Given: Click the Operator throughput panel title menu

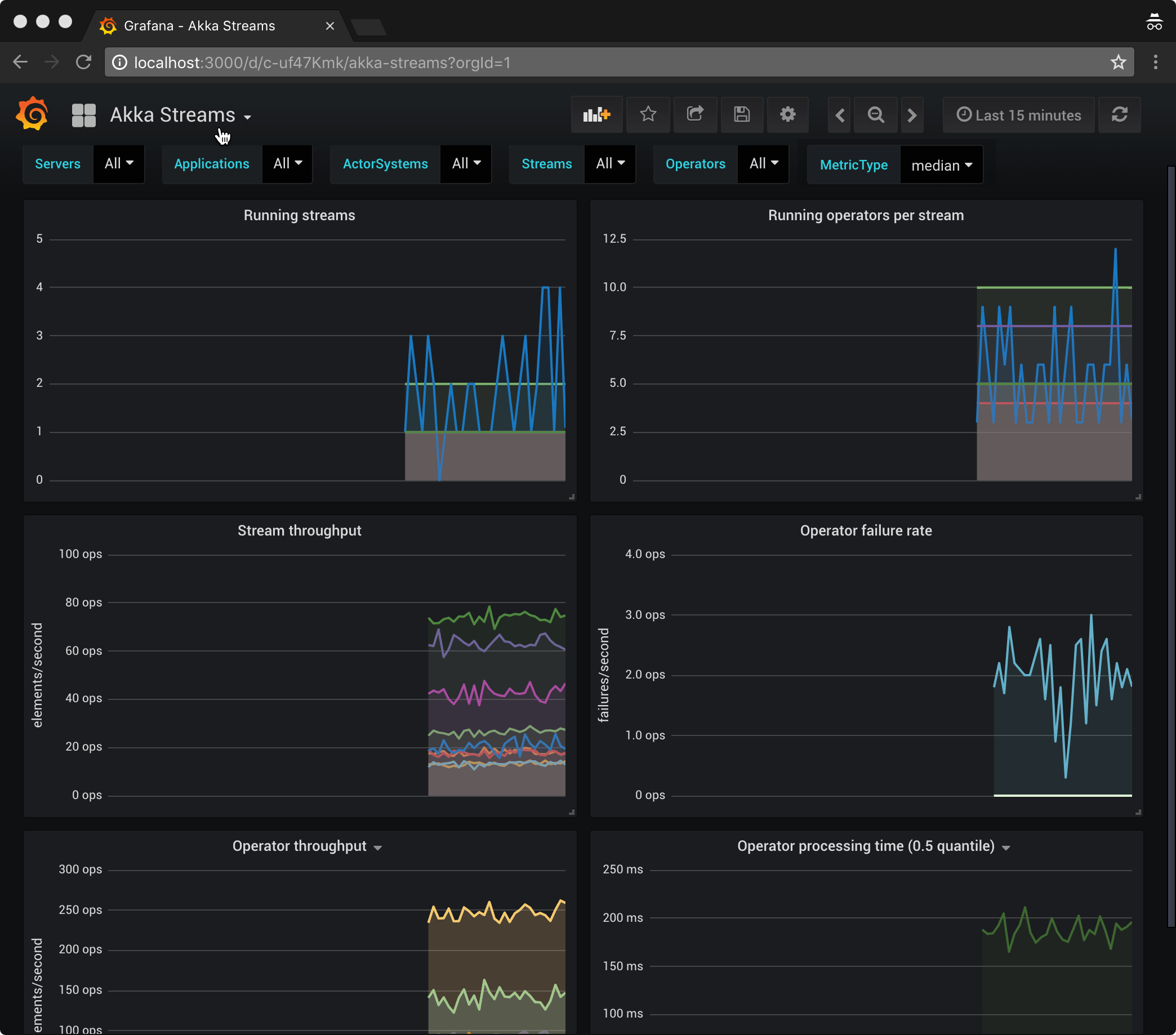Looking at the screenshot, I should pyautogui.click(x=306, y=846).
